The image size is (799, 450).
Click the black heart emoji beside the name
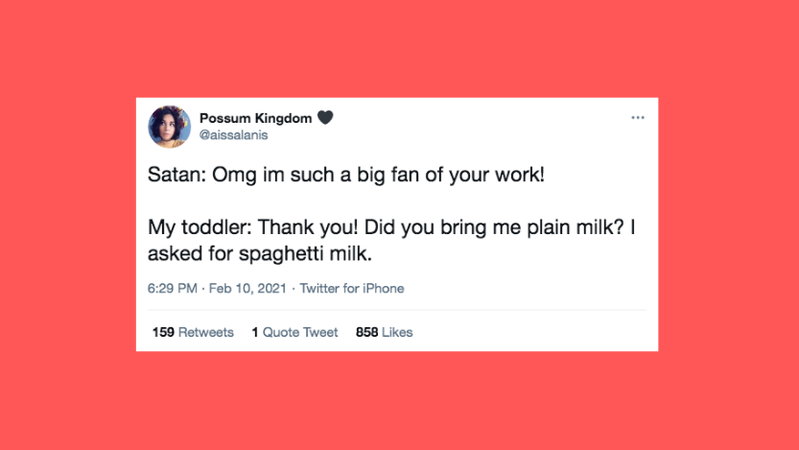pyautogui.click(x=325, y=117)
